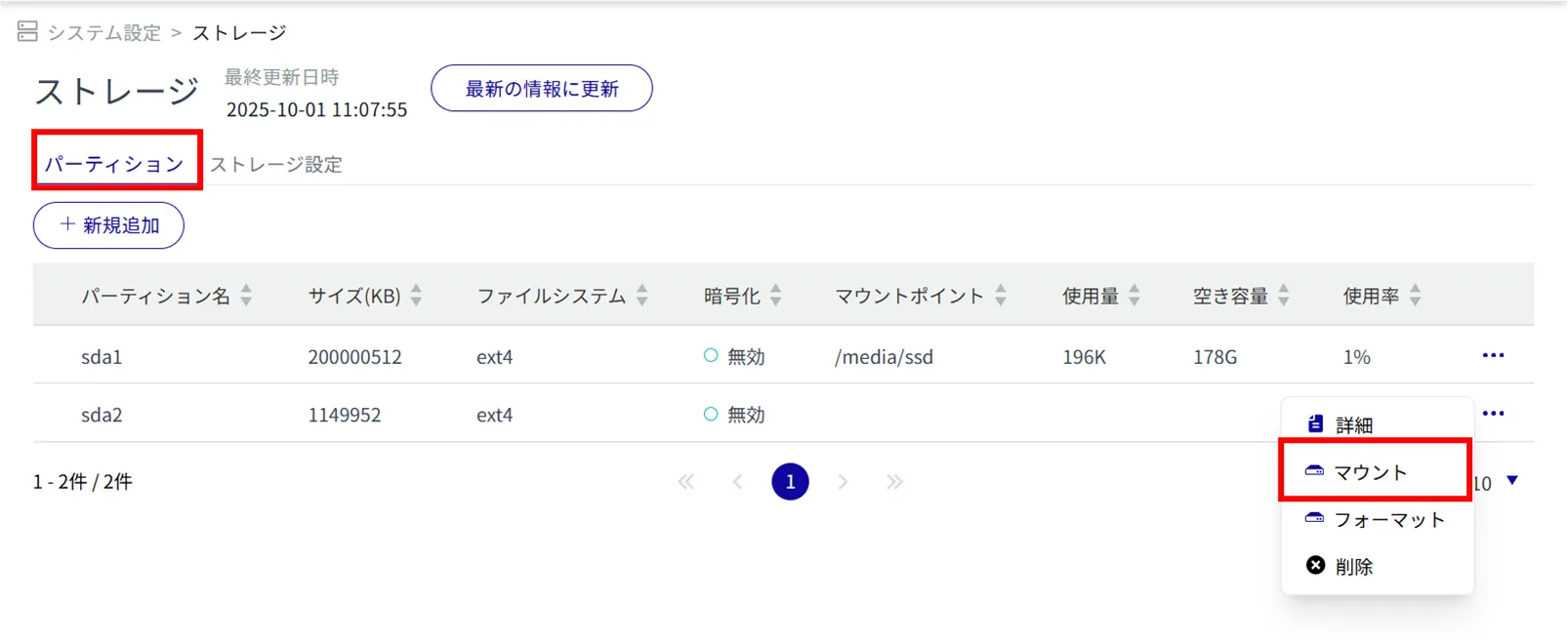The width and height of the screenshot is (1568, 642).
Task: Click the three-dot menu for sda2
Action: click(1492, 414)
